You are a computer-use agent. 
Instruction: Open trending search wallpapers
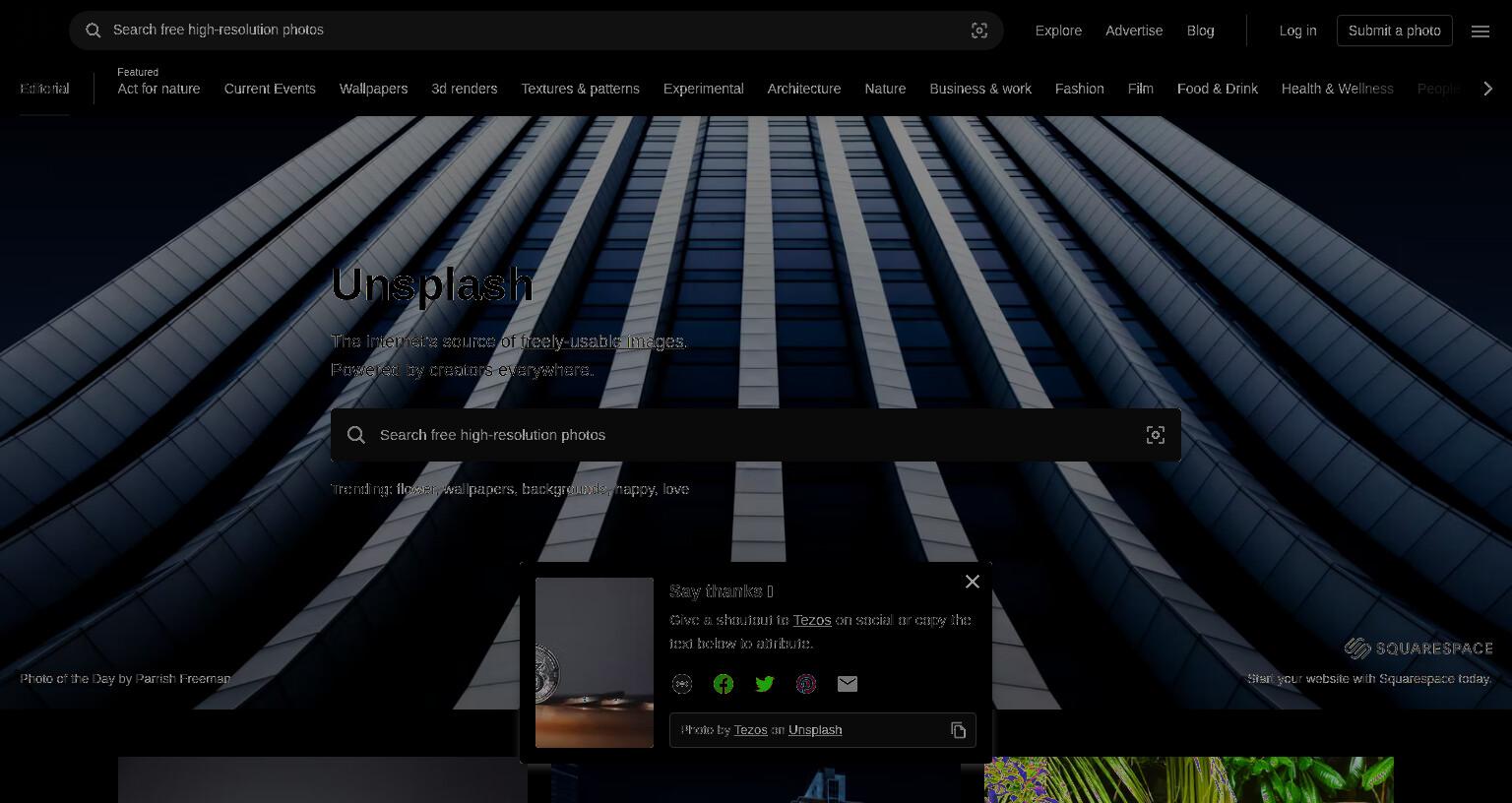pyautogui.click(x=478, y=489)
